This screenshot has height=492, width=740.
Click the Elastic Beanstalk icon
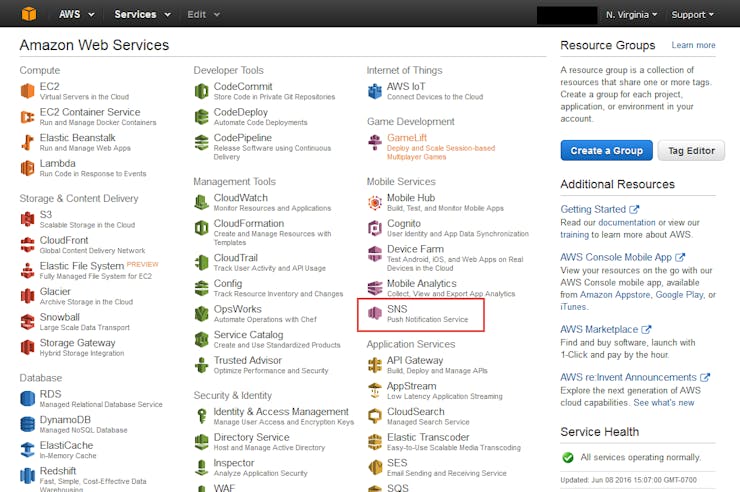pyautogui.click(x=28, y=142)
